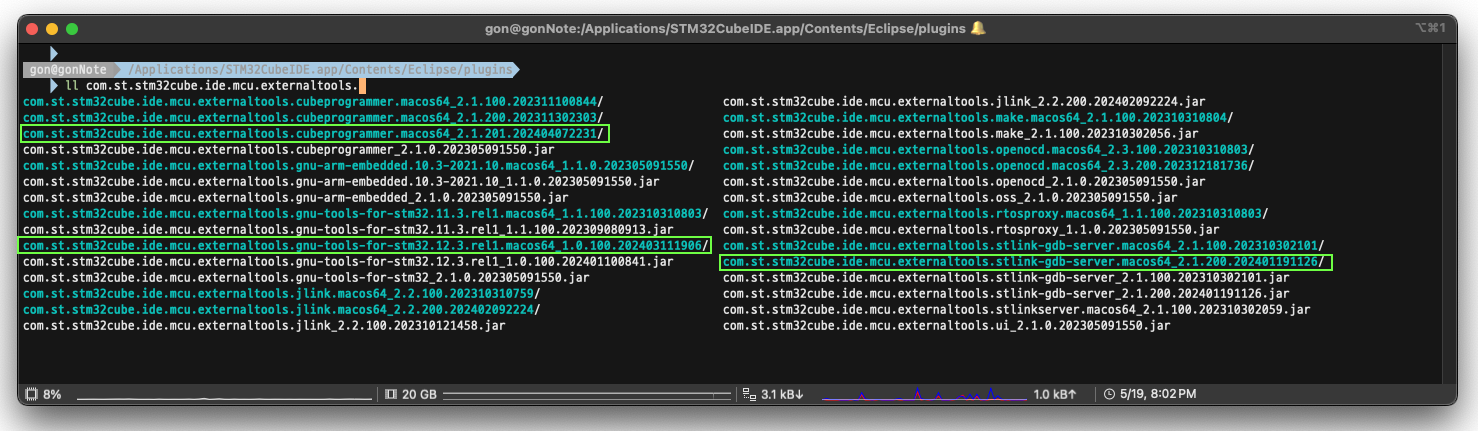Viewport: 1478px width, 431px height.
Task: Select jlink.macos64_2.2.200.202402092224 directory entry
Action: pyautogui.click(x=280, y=309)
